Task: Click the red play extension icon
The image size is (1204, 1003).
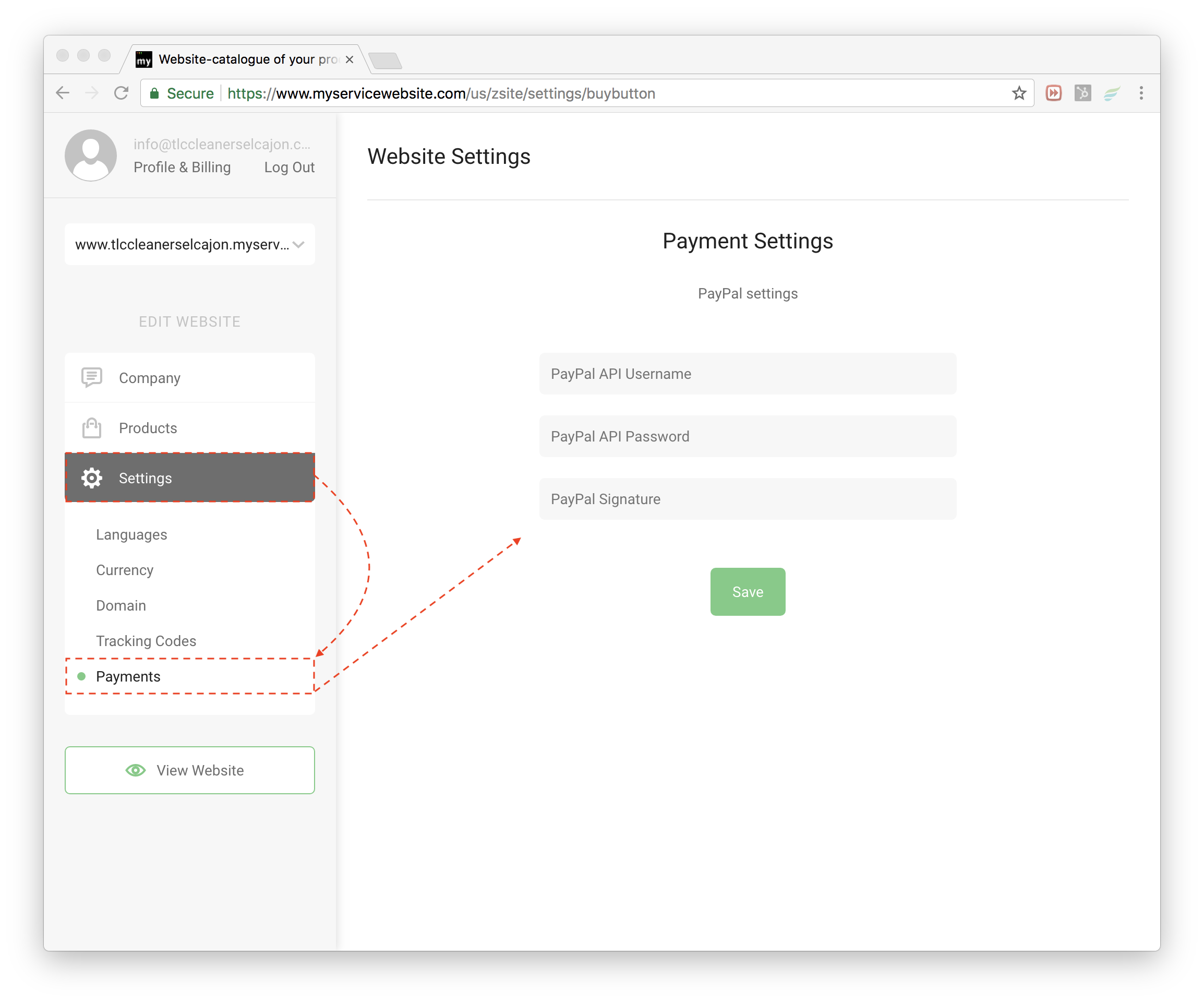Action: 1053,93
